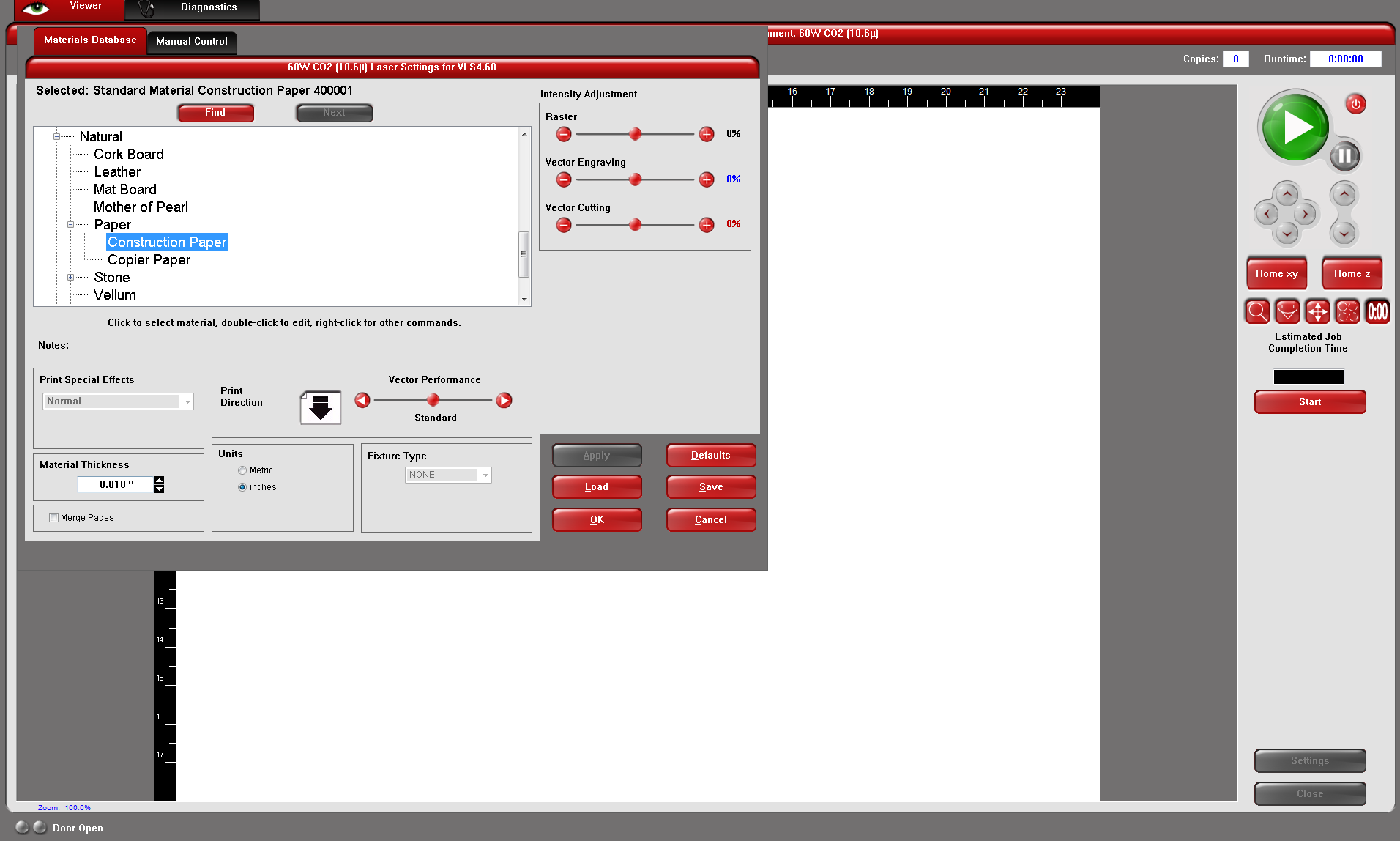The width and height of the screenshot is (1400, 841).
Task: Click the Defaults button
Action: 711,456
